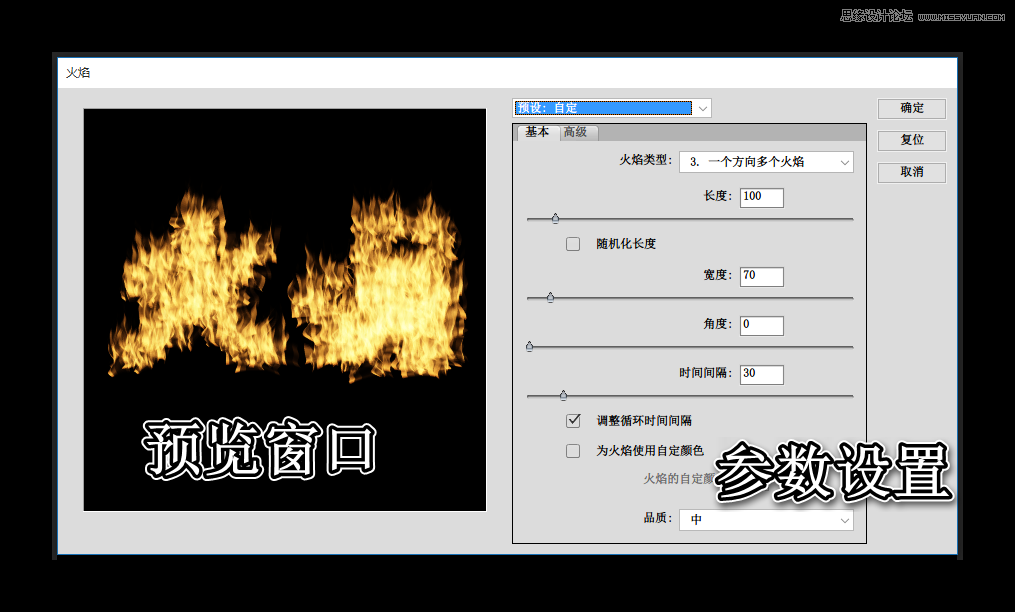Enable the 随机化长度 checkbox
The image size is (1015, 612).
click(573, 244)
